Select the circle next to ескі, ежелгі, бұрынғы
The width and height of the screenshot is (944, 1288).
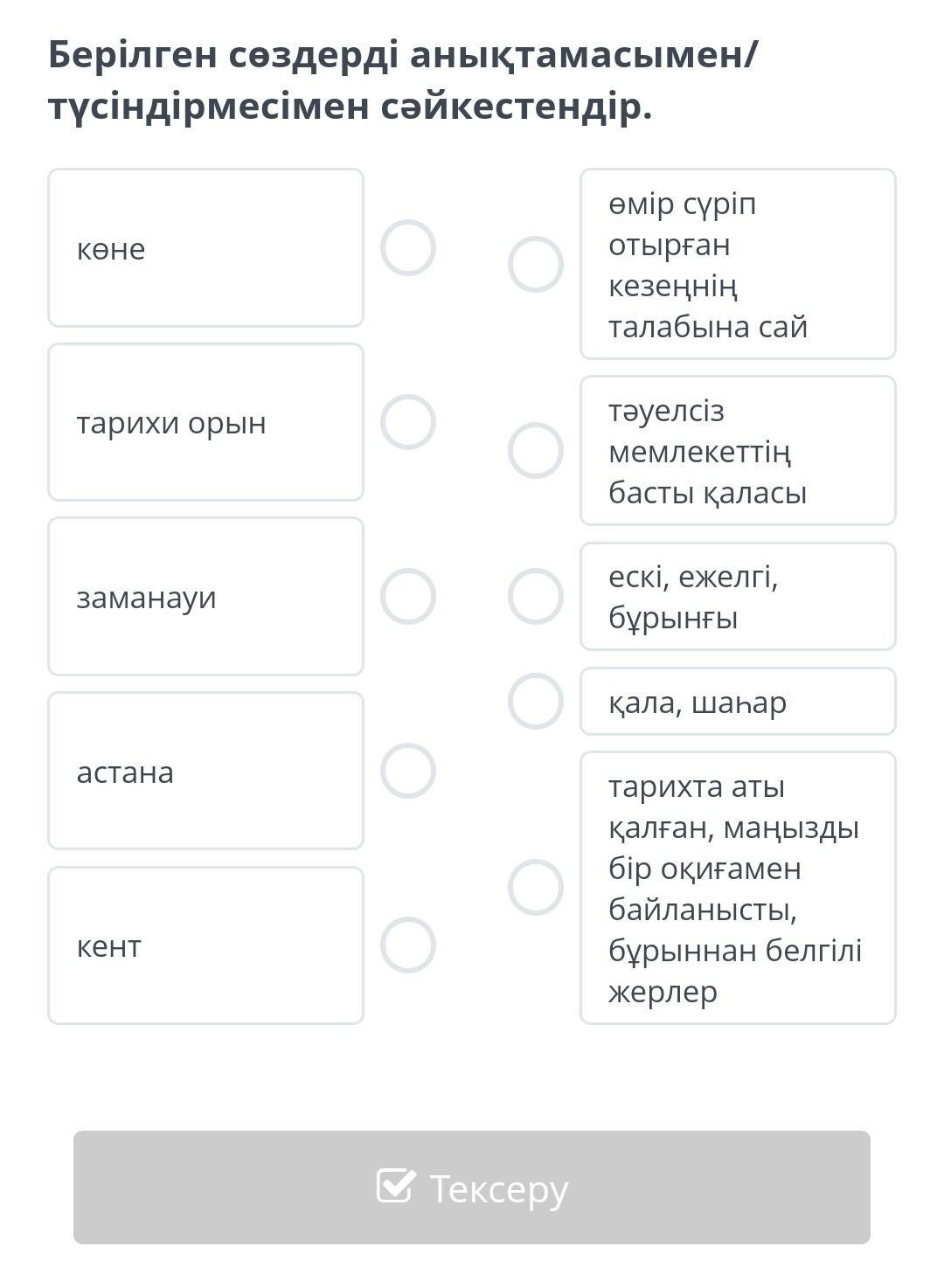[536, 597]
